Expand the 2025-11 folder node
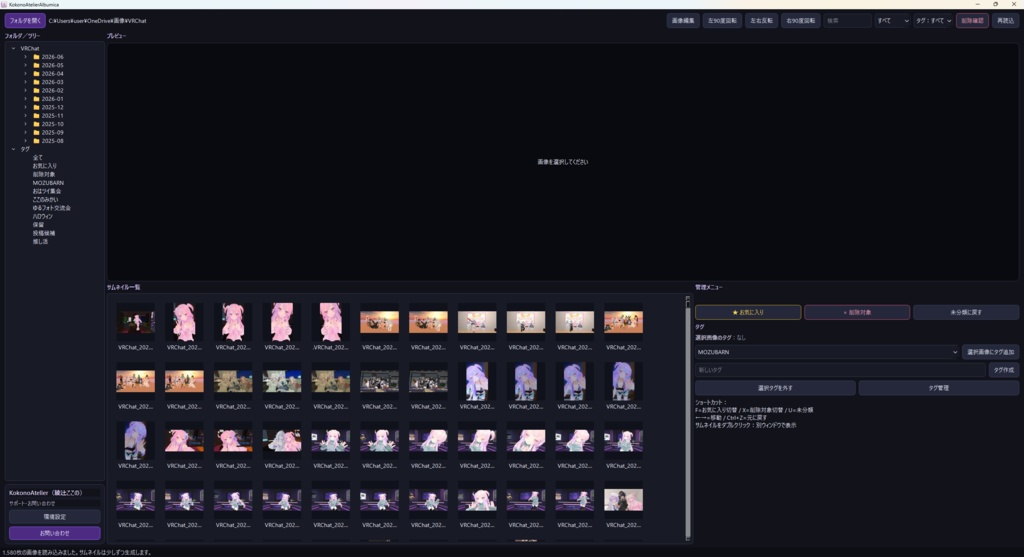Screen dimensions: 1024x557 point(25,116)
